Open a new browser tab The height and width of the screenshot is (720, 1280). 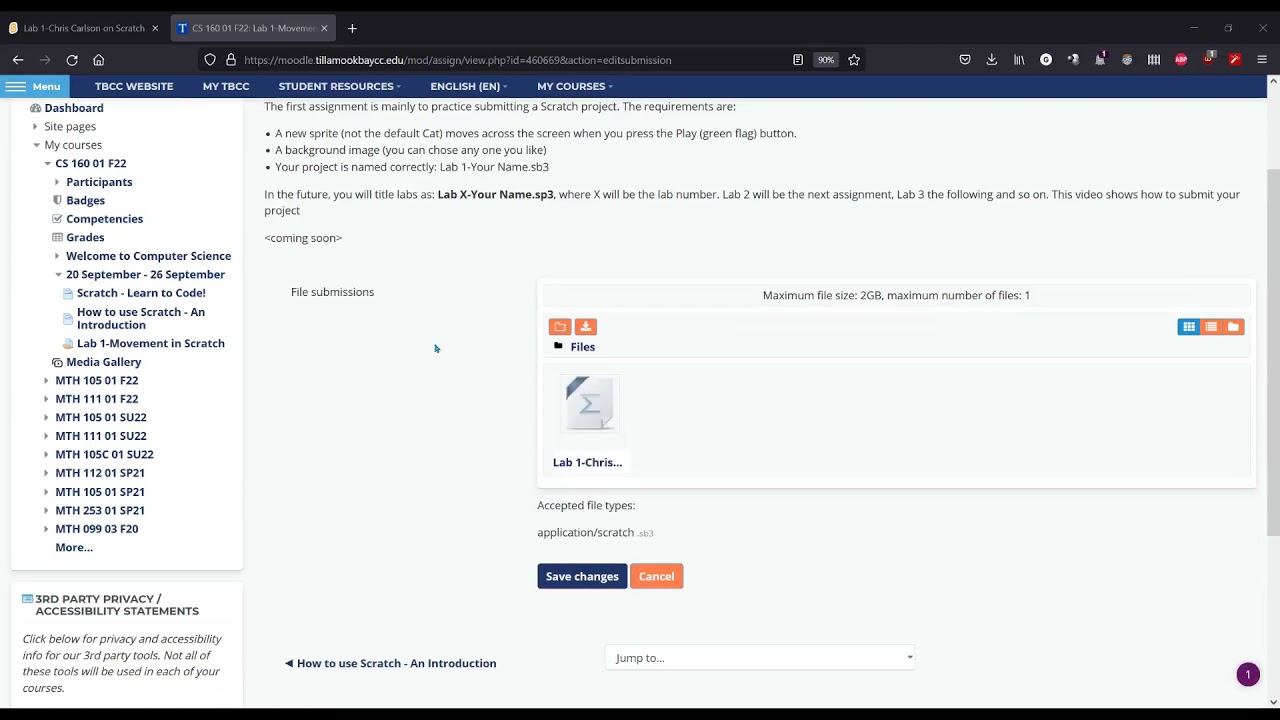352,28
